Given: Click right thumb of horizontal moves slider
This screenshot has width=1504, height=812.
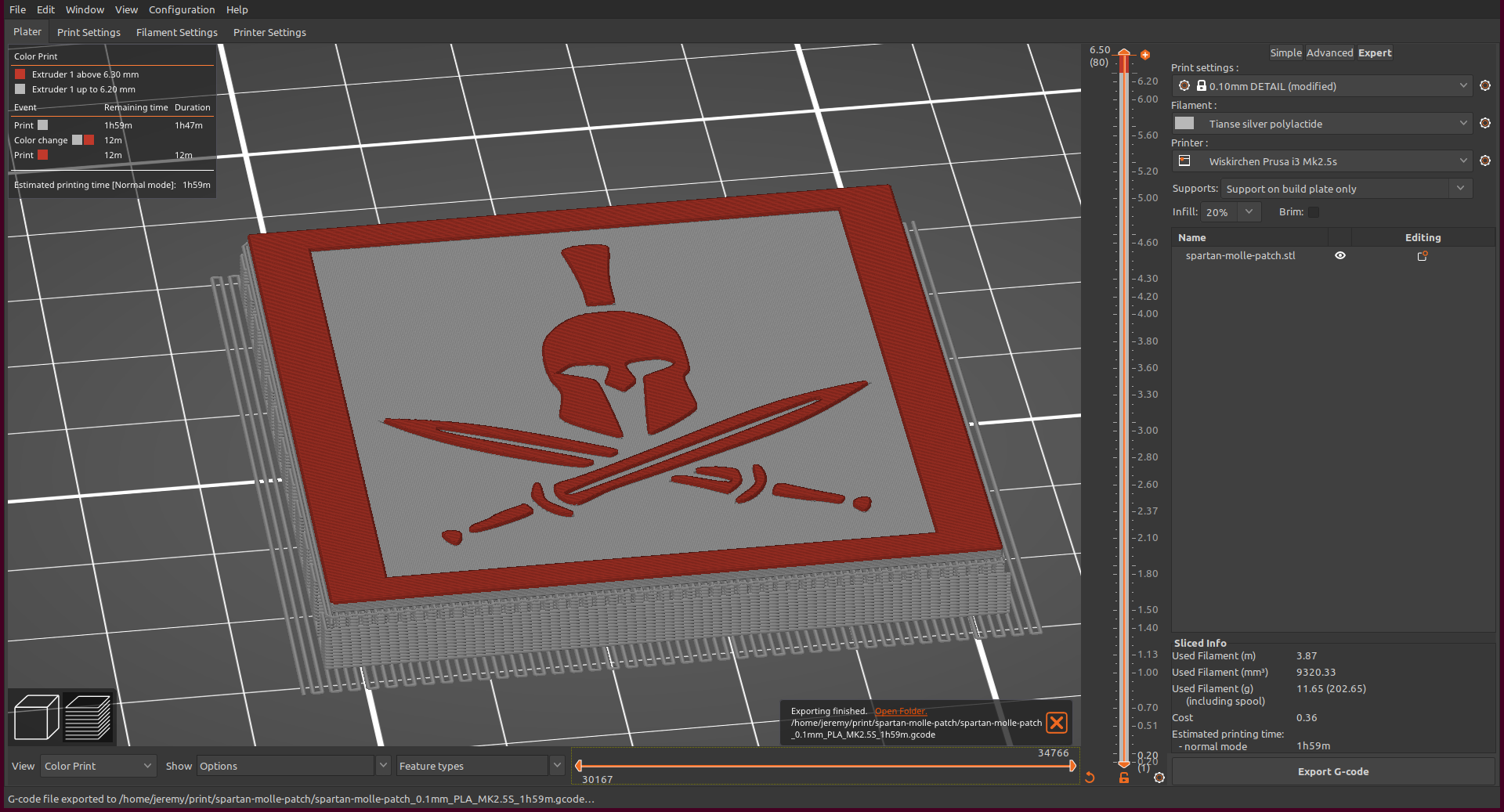Looking at the screenshot, I should pyautogui.click(x=1072, y=766).
